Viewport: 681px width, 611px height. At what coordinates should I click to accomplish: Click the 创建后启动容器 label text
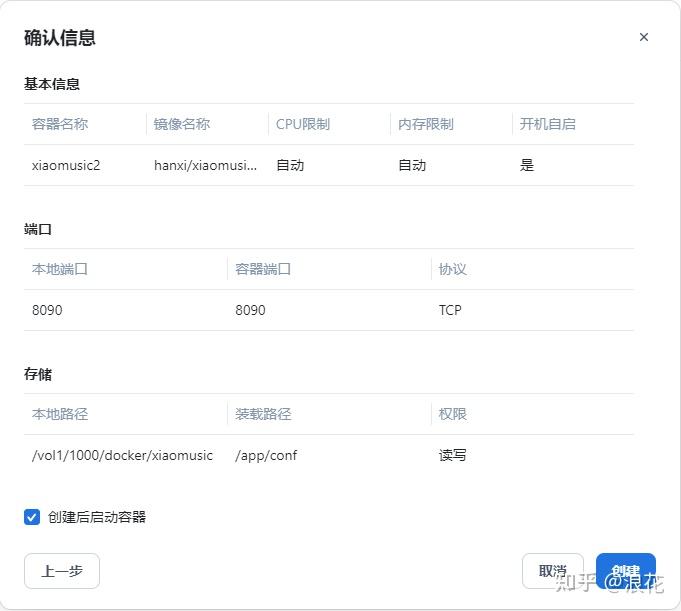pyautogui.click(x=97, y=517)
